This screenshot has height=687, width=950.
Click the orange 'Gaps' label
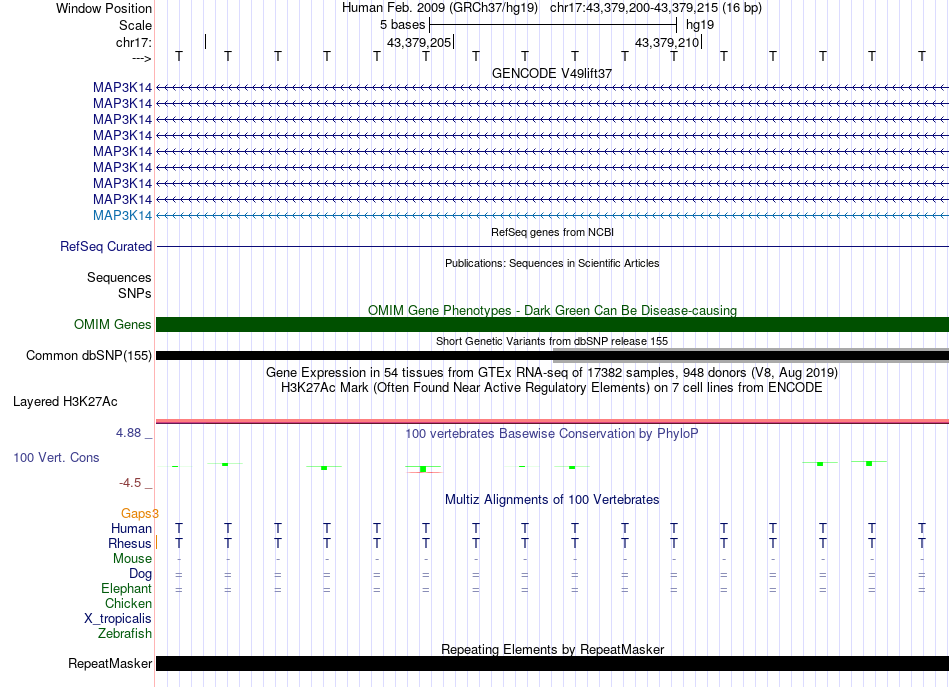pos(138,514)
